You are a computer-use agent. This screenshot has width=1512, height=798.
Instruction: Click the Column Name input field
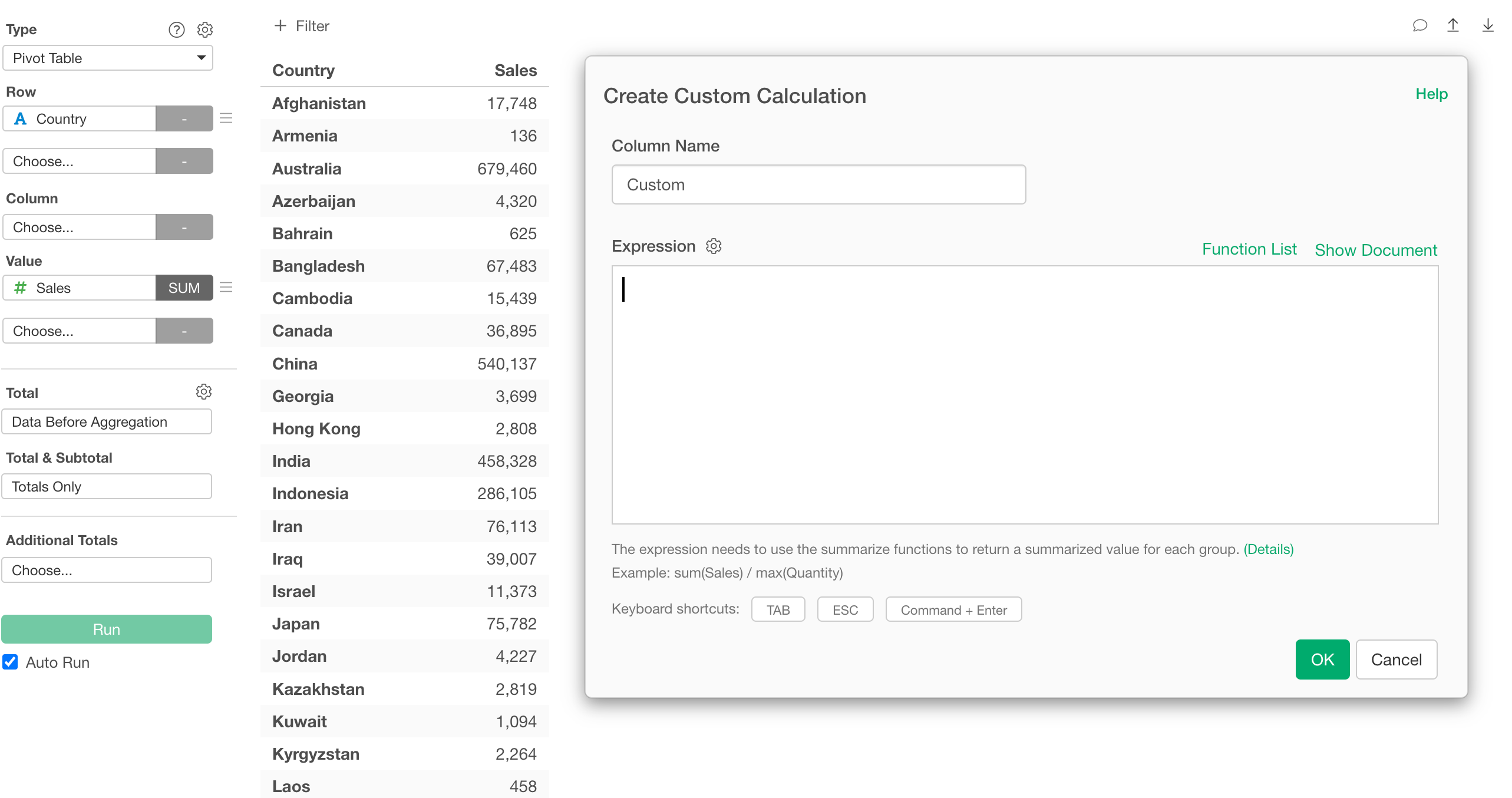(818, 185)
